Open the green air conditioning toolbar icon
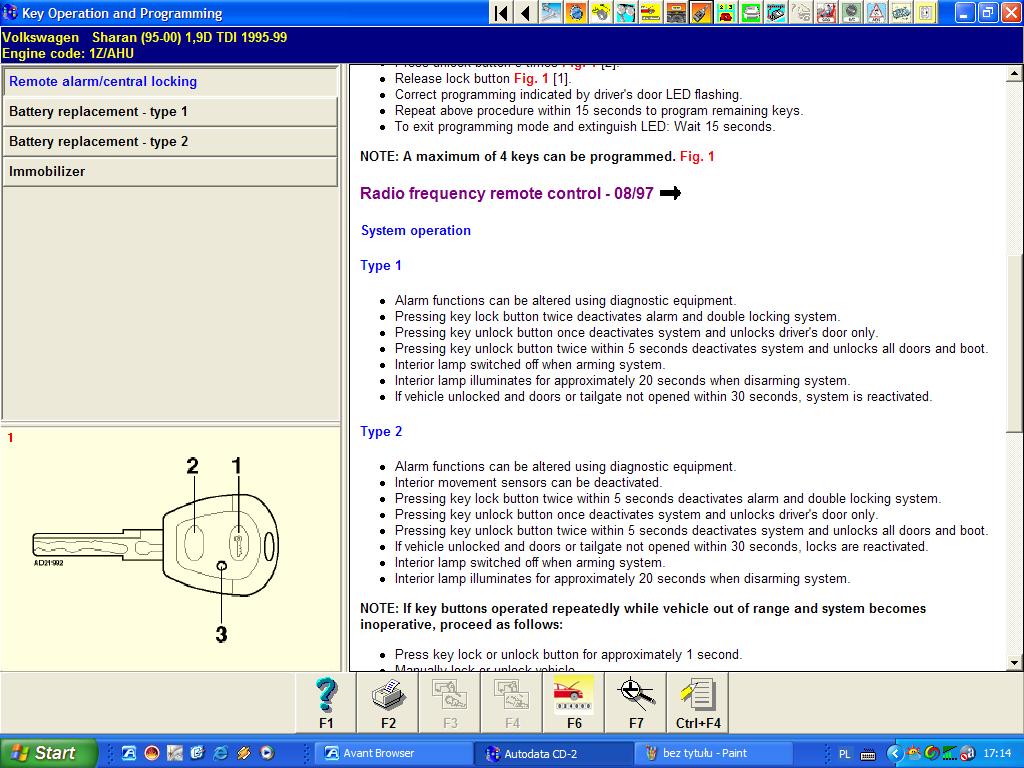 pyautogui.click(x=750, y=12)
